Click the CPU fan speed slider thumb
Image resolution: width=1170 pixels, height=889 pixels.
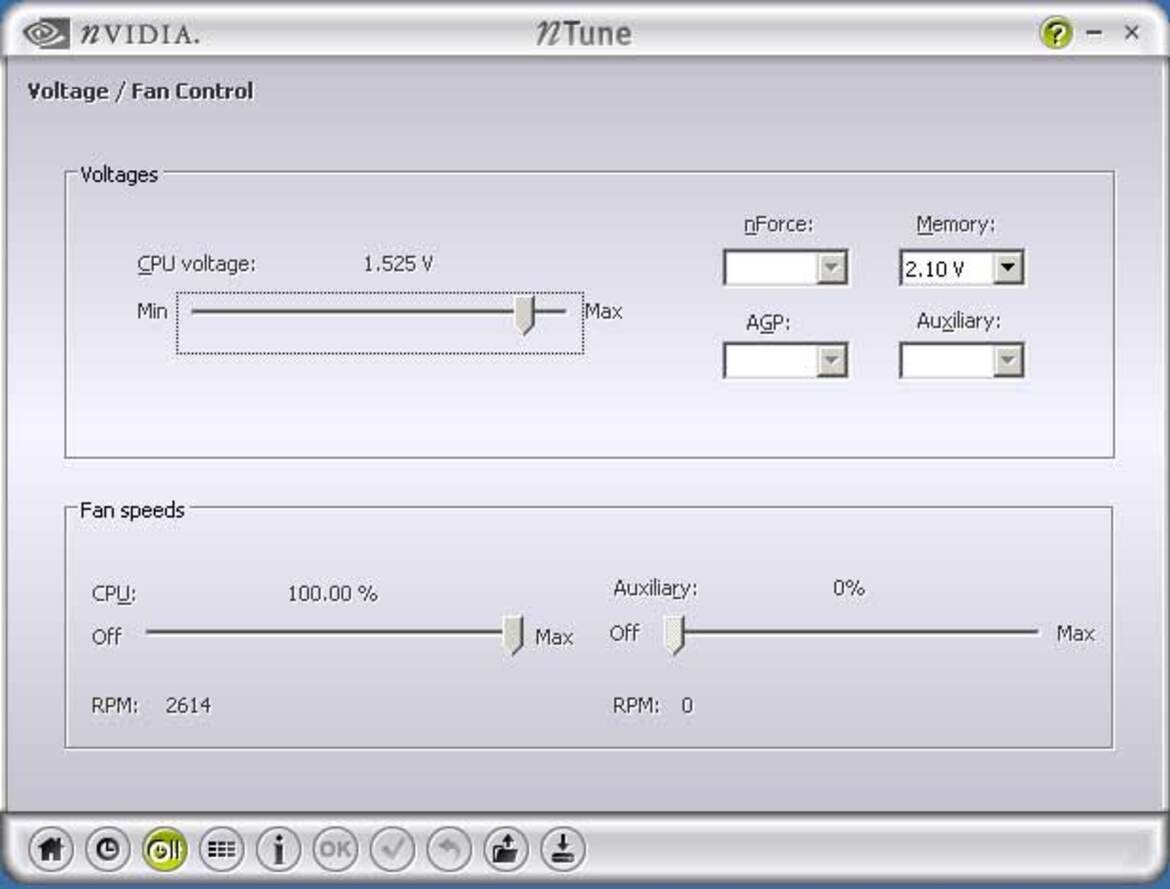tap(513, 635)
